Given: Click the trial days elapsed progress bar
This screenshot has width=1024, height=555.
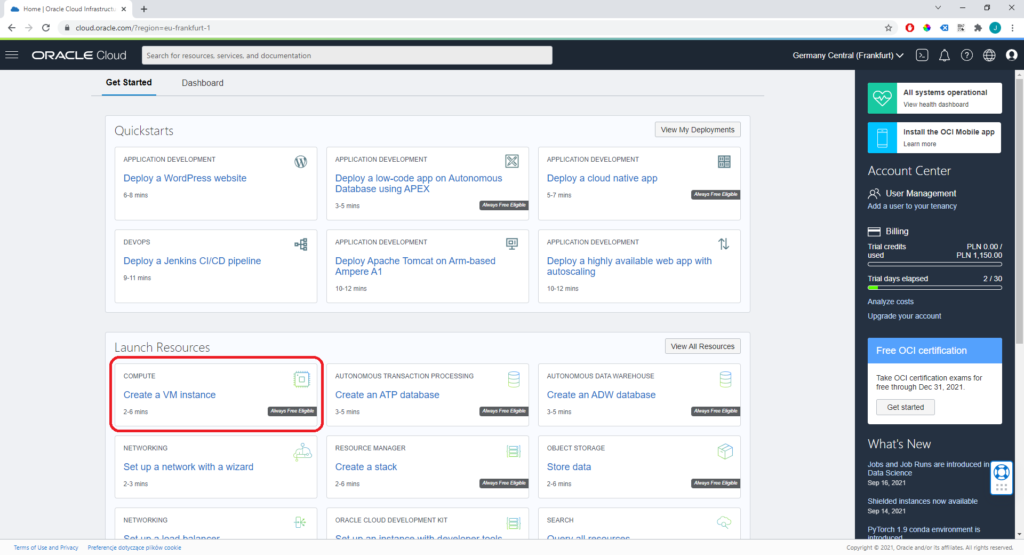Looking at the screenshot, I should [935, 287].
